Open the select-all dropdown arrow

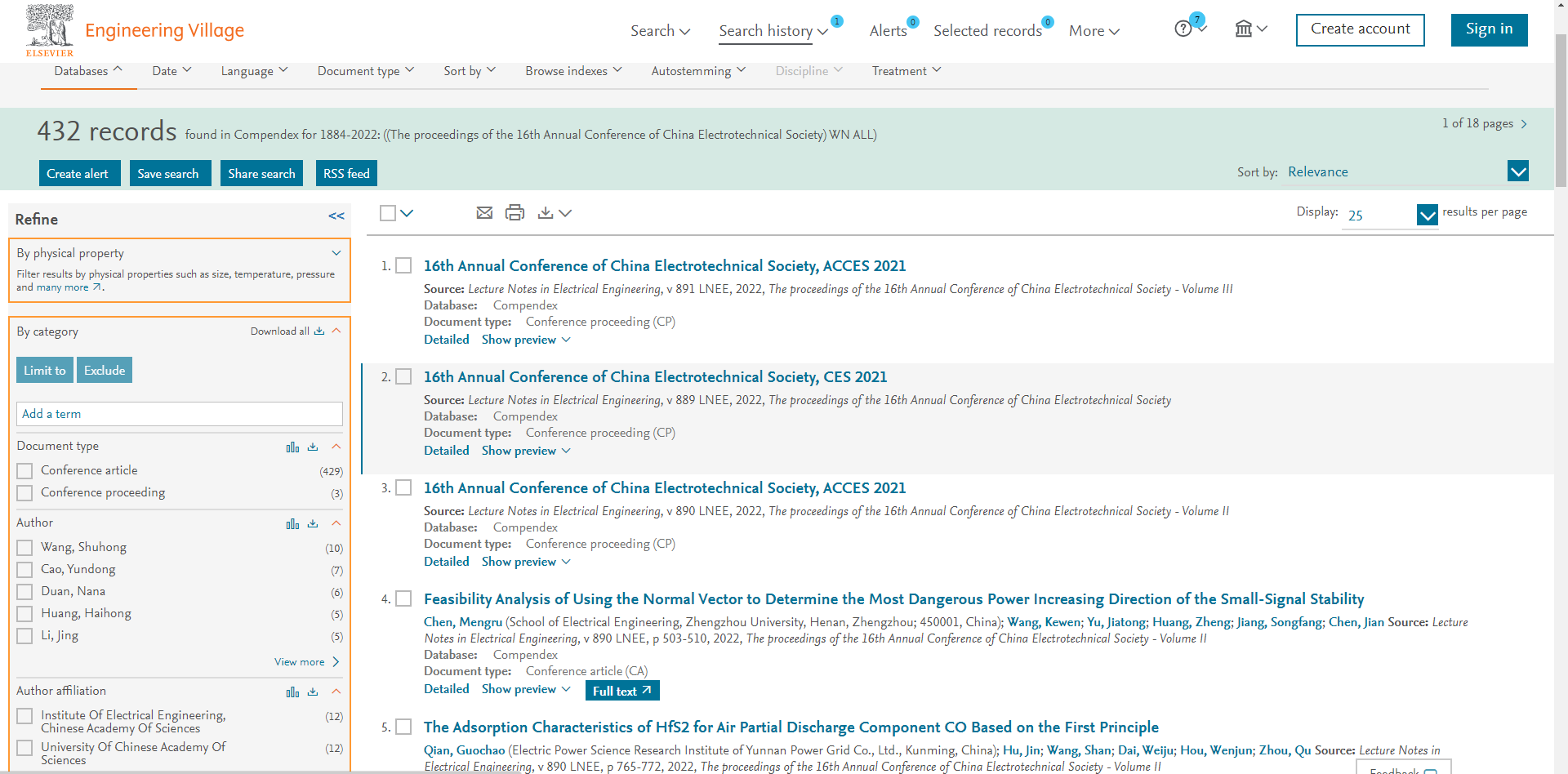407,213
